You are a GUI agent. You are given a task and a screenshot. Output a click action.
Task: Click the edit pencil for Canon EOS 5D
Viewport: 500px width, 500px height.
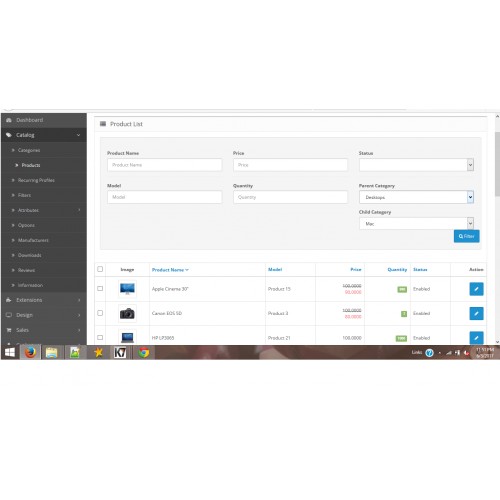point(476,313)
